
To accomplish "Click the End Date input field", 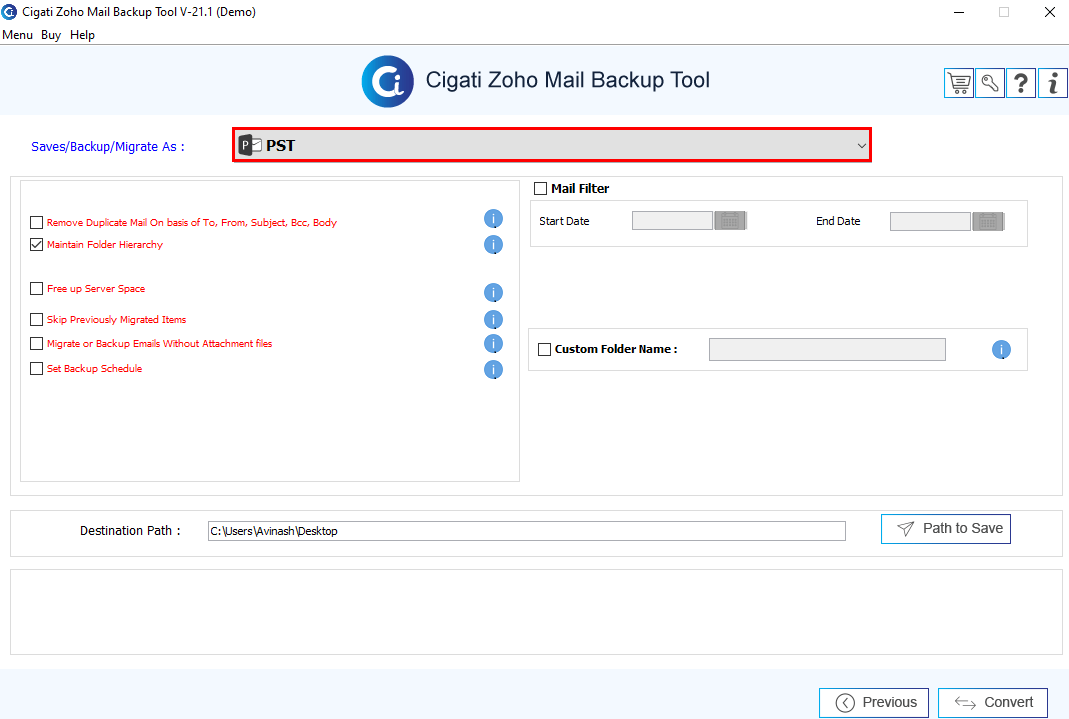I will click(x=930, y=221).
